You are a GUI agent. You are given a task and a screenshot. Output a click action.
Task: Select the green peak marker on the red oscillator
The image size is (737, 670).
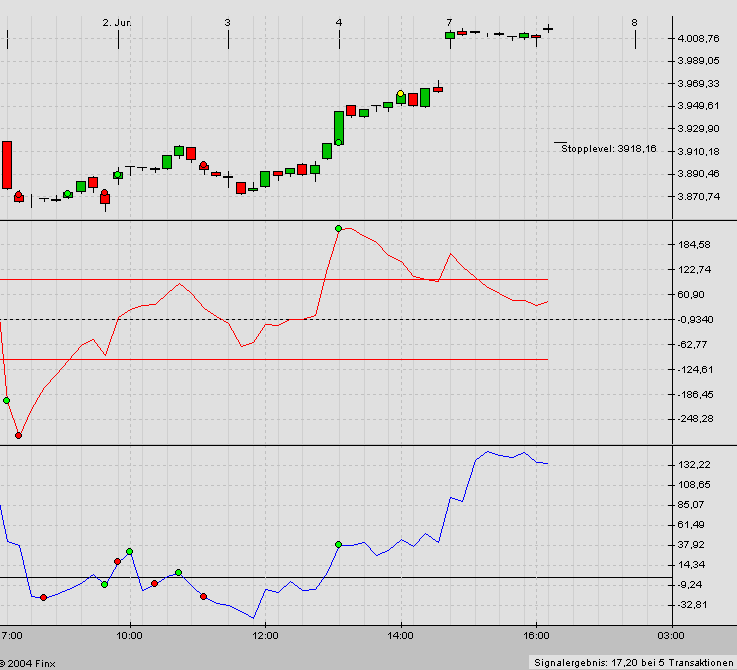pyautogui.click(x=338, y=229)
